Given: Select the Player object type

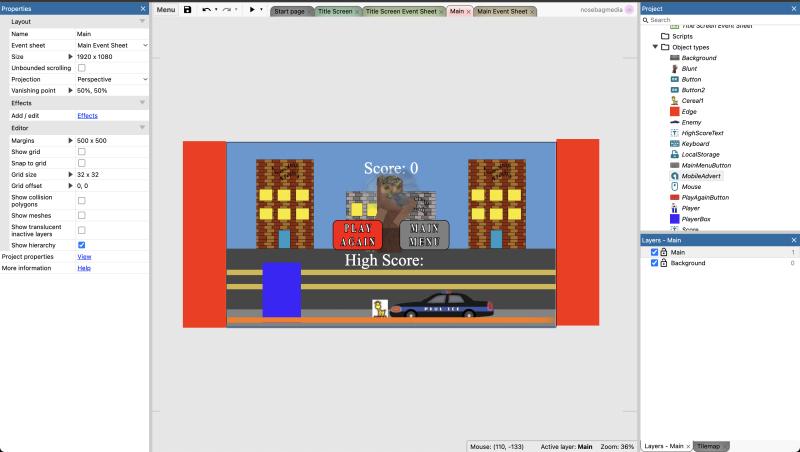Looking at the screenshot, I should pos(690,208).
